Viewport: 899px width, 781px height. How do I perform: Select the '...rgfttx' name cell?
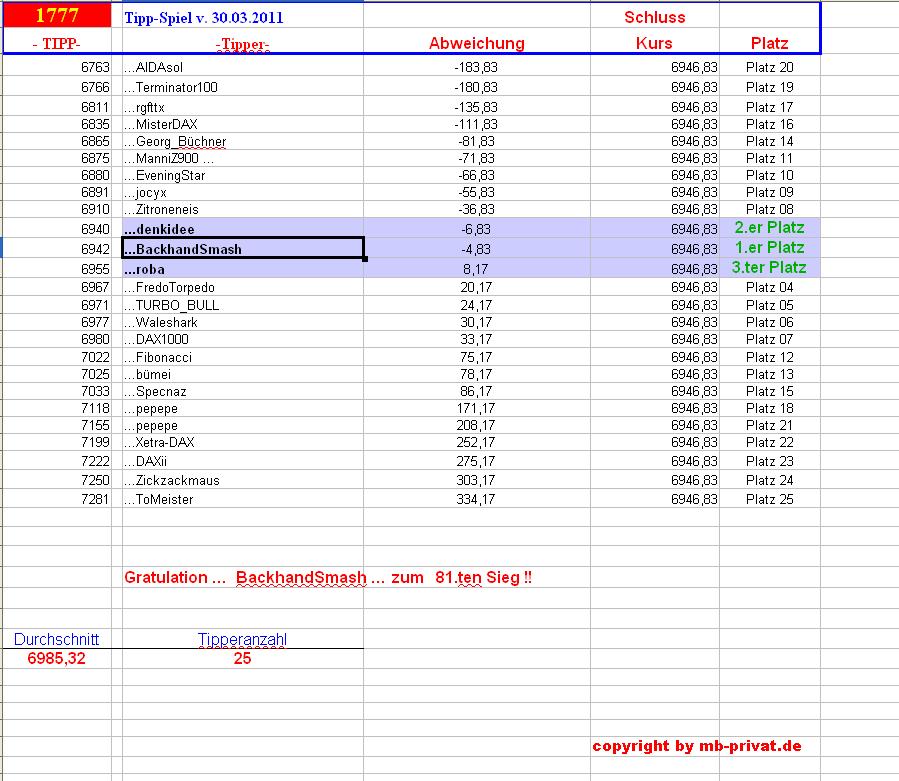pos(243,107)
